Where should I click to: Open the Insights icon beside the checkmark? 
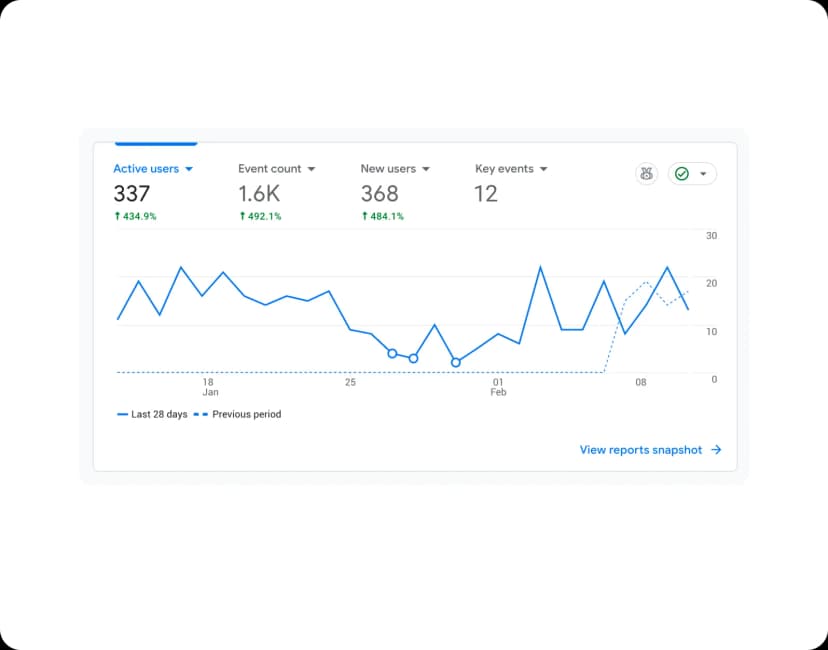(647, 174)
